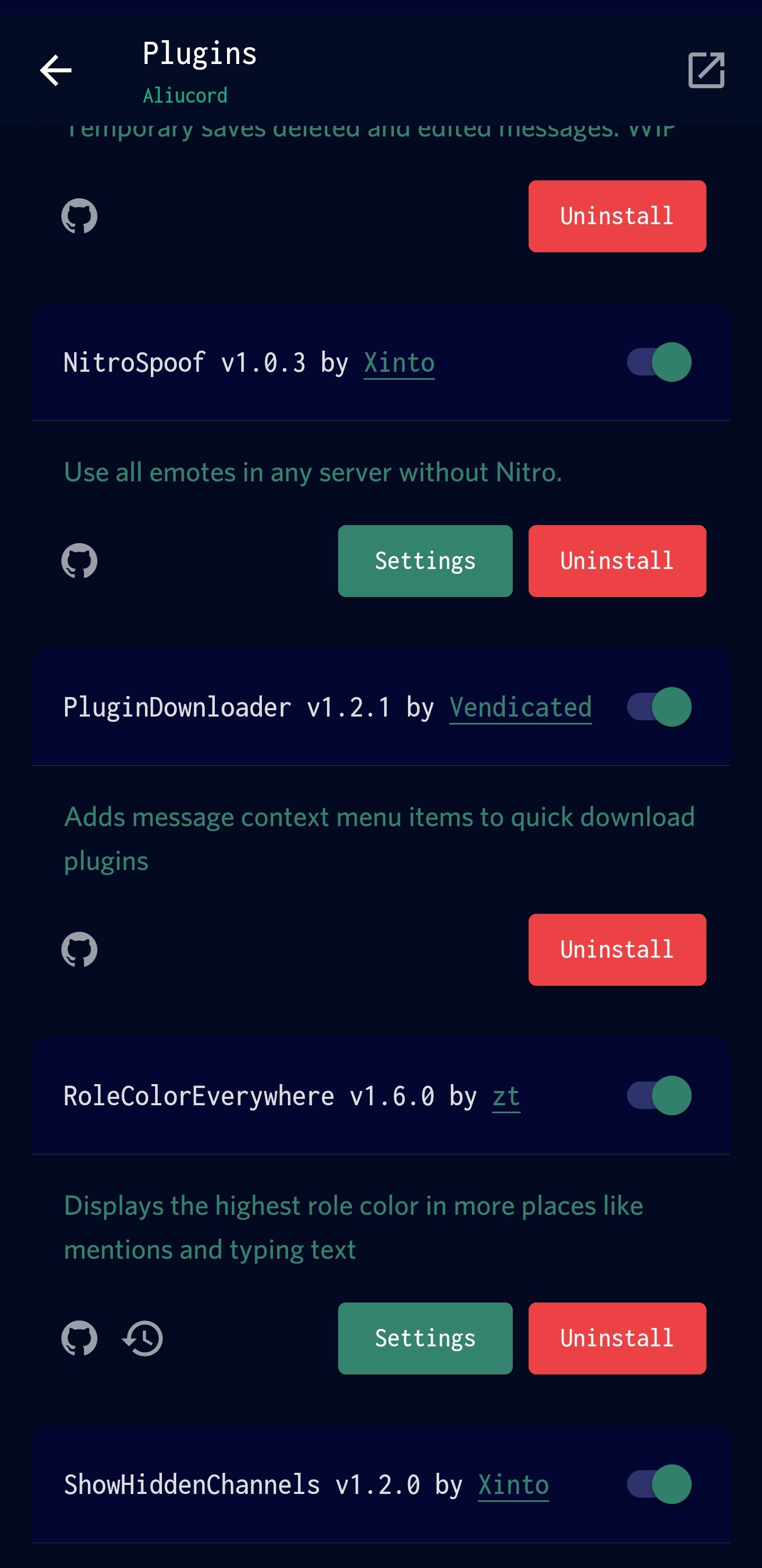Image resolution: width=762 pixels, height=1568 pixels.
Task: Visit Xinto link on NitroSpoof
Action: [399, 363]
